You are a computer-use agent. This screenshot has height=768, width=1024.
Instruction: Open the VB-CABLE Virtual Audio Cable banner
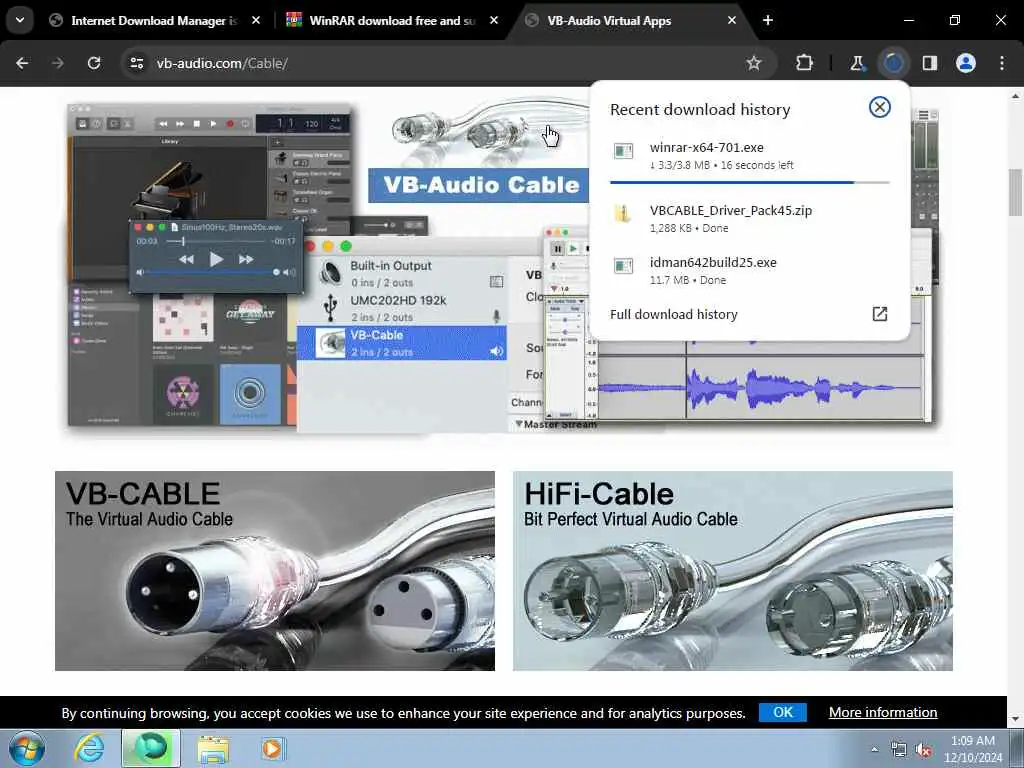pos(275,571)
